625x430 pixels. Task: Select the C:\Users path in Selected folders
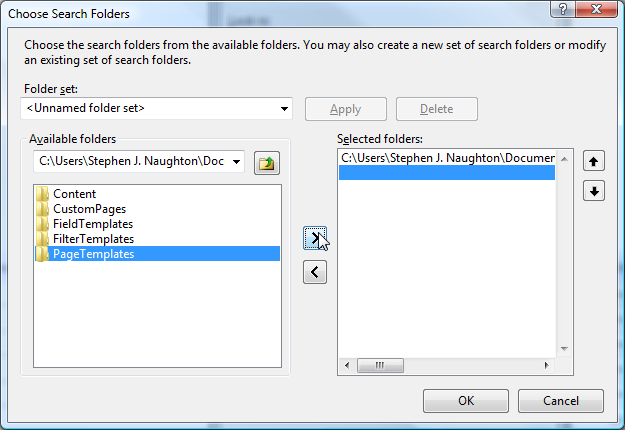coord(447,158)
